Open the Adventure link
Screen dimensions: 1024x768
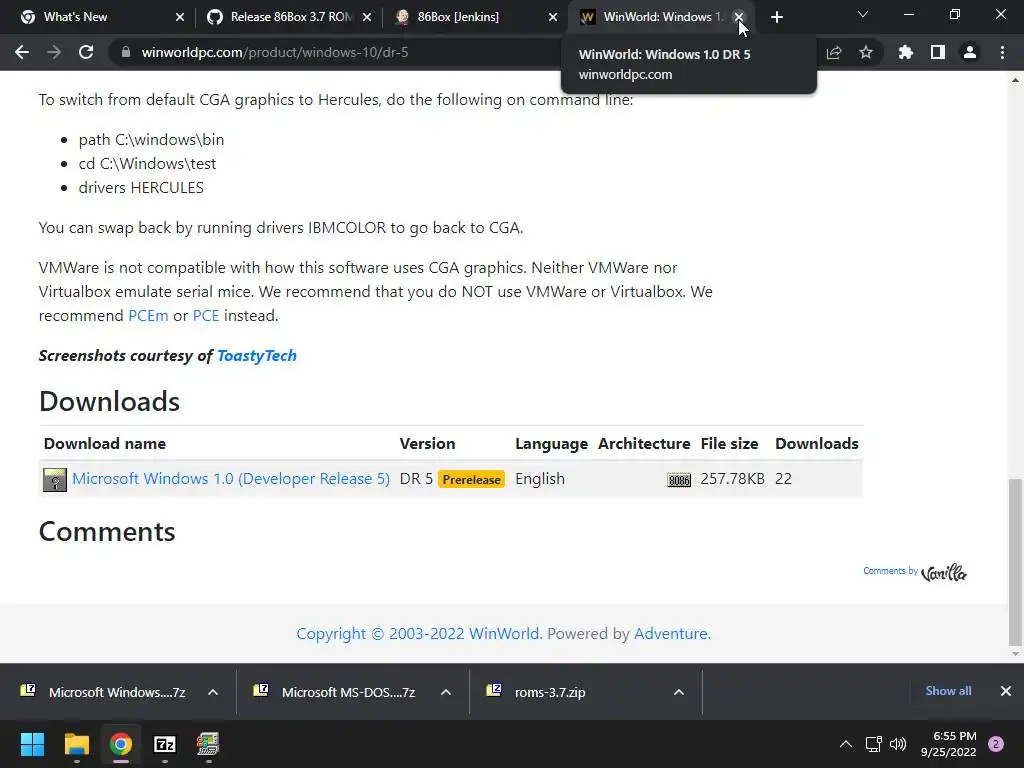pyautogui.click(x=672, y=633)
